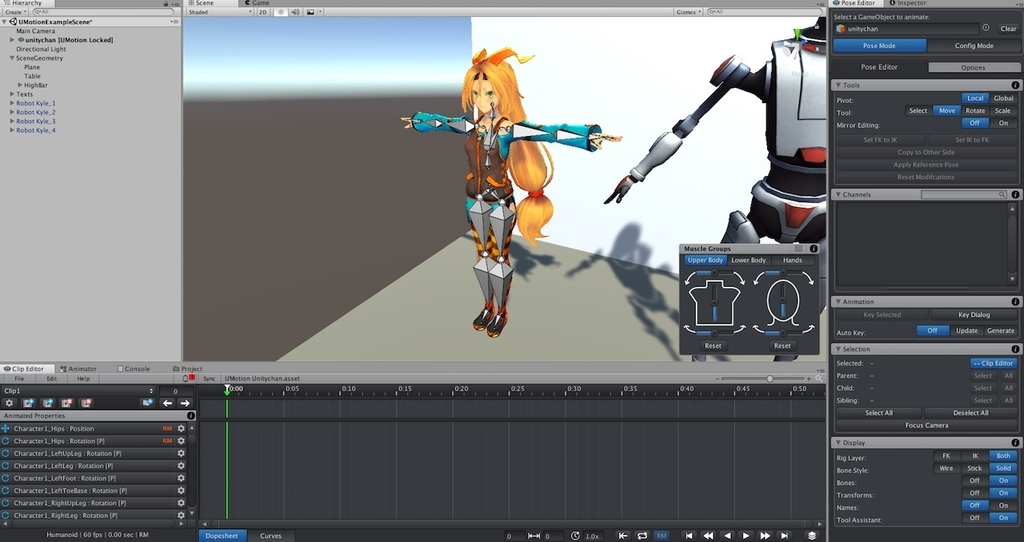Click the Selection section info icon
The width and height of the screenshot is (1024, 542).
click(x=1016, y=349)
